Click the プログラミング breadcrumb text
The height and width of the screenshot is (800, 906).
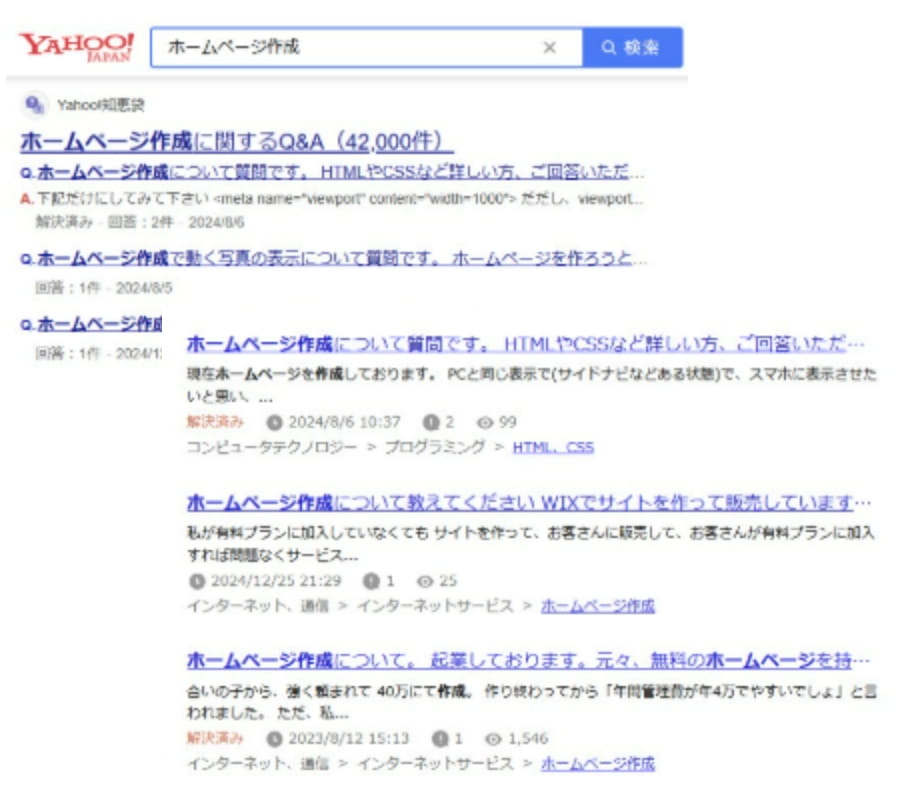[x=435, y=448]
